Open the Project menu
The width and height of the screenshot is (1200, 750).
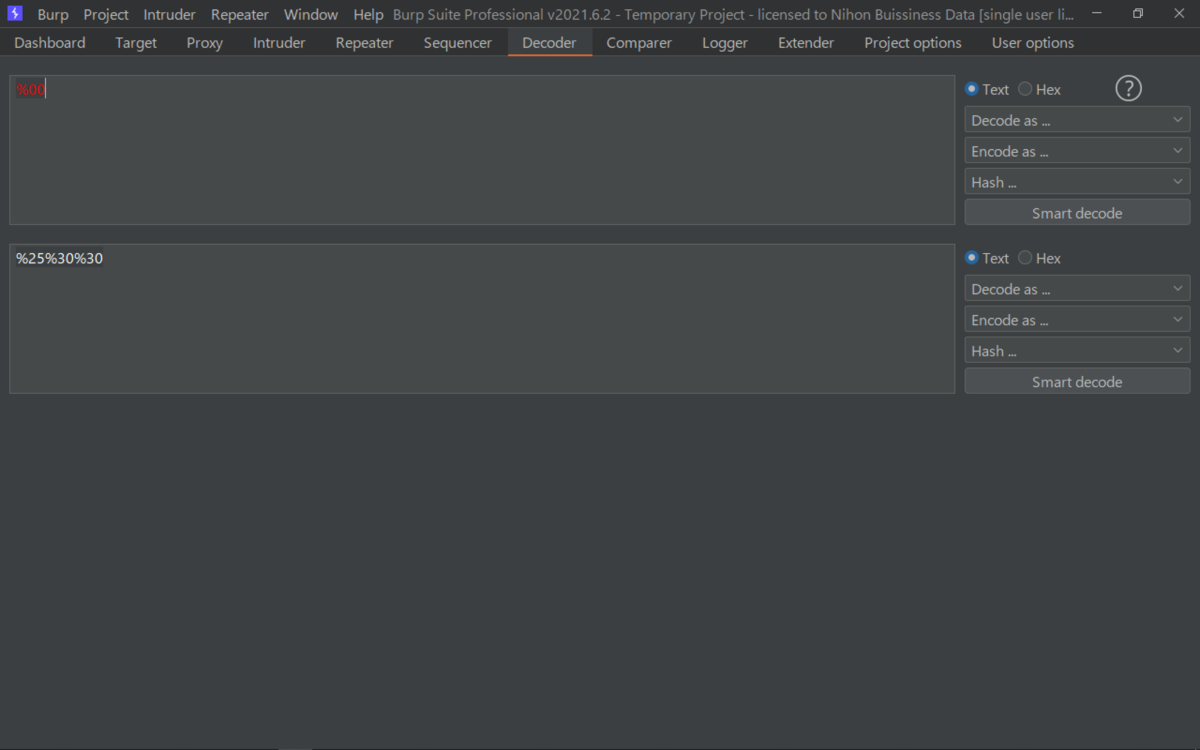pyautogui.click(x=106, y=15)
